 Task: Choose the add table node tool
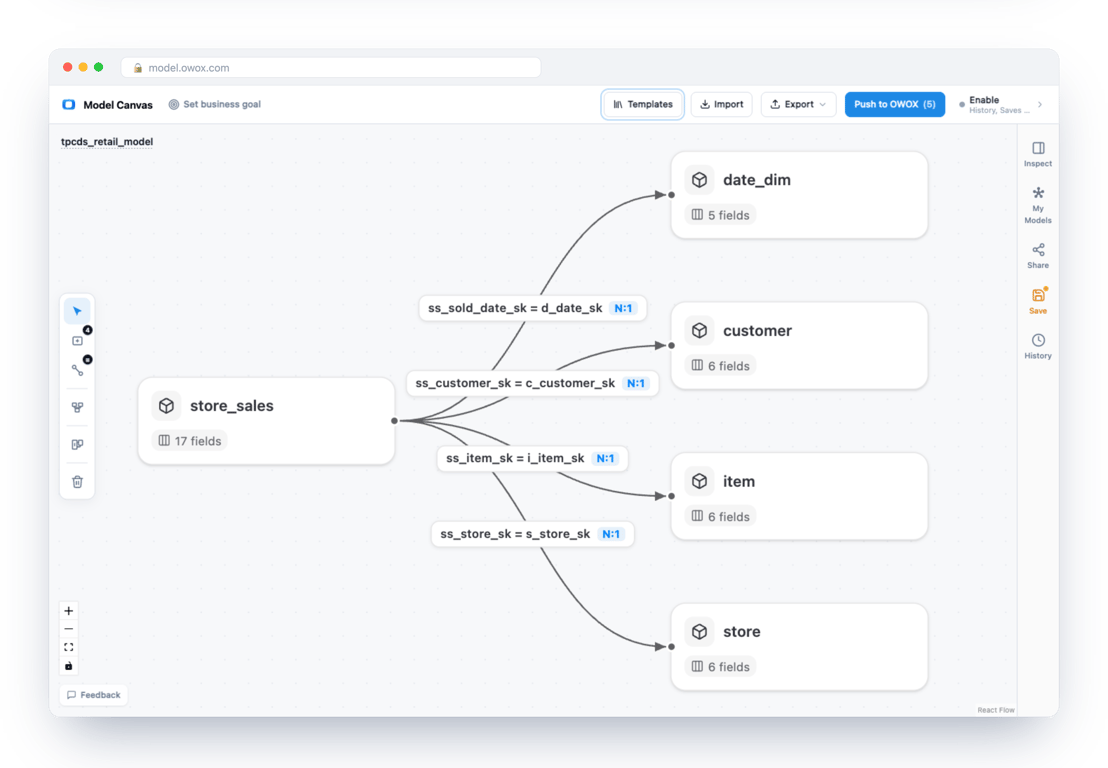click(78, 341)
